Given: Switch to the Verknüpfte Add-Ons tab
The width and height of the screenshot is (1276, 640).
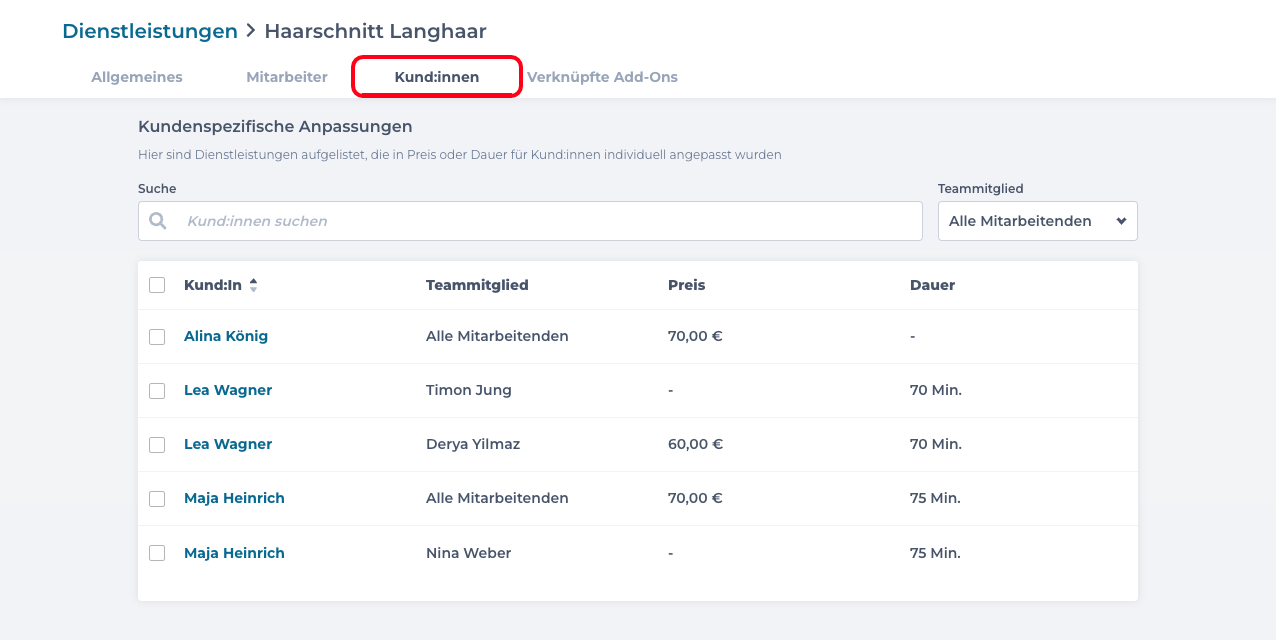Looking at the screenshot, I should point(603,76).
